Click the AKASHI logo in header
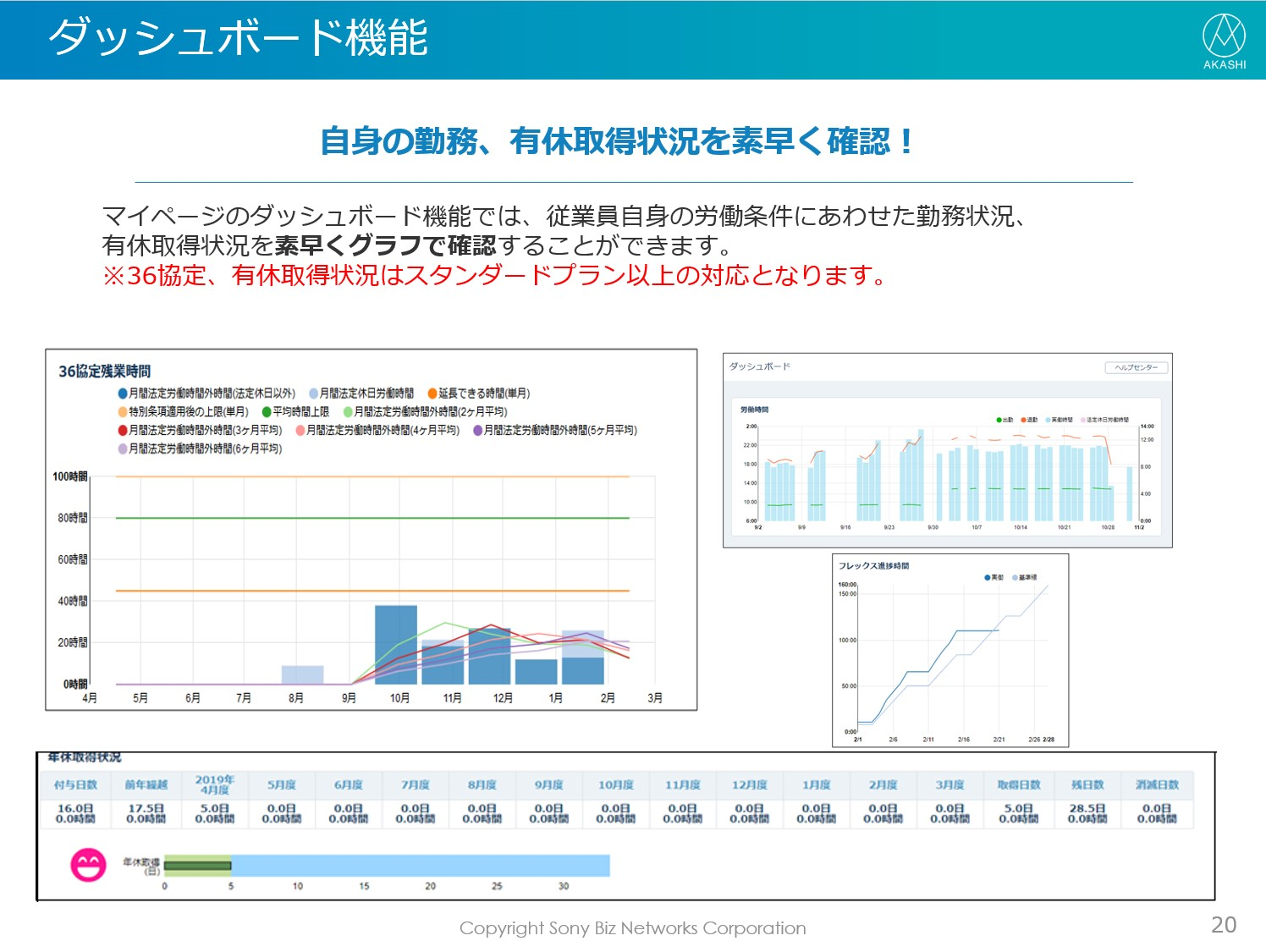 pos(1224,41)
